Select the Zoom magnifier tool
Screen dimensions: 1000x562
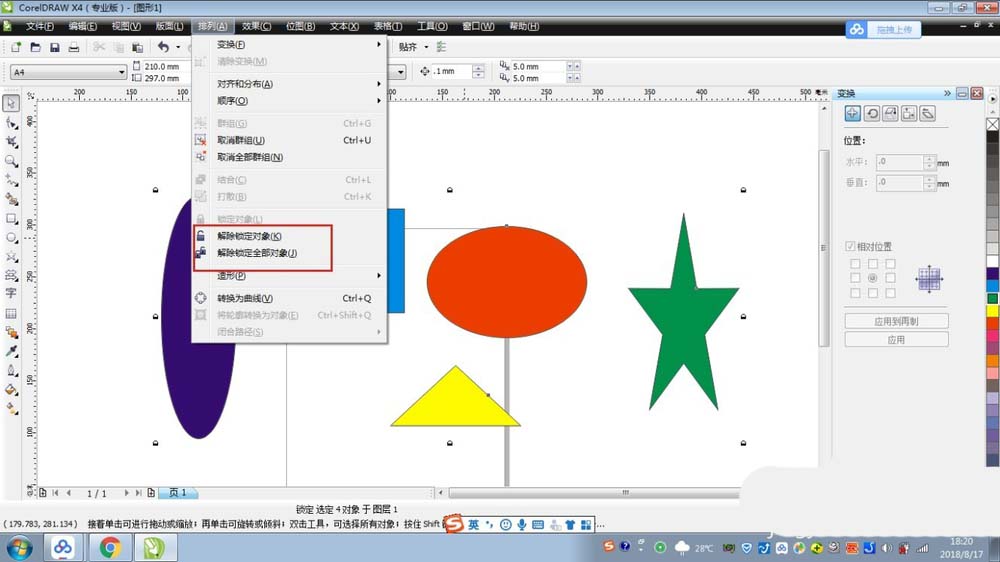11,161
